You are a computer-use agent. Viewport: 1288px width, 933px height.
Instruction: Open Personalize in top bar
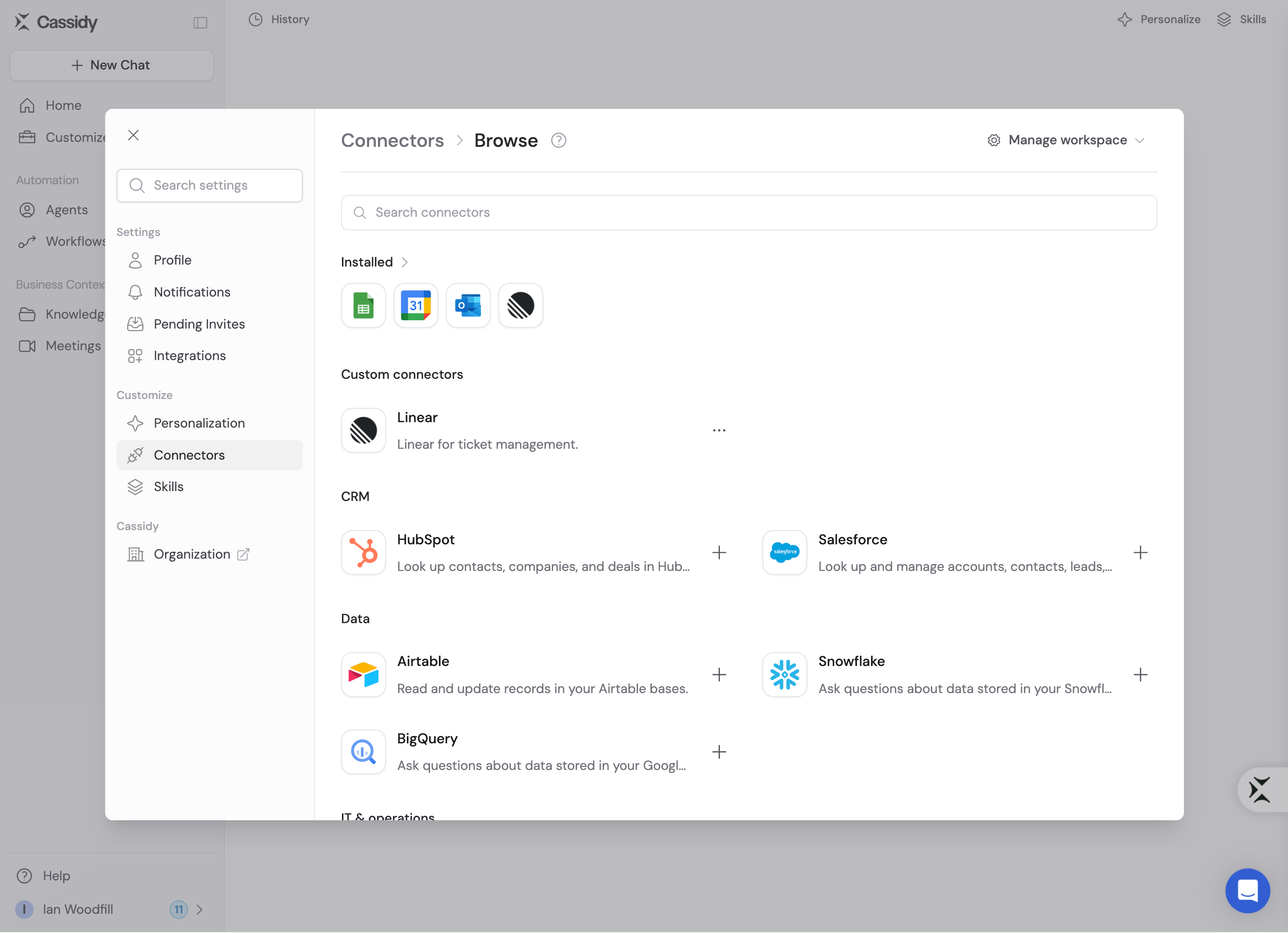click(x=1158, y=19)
